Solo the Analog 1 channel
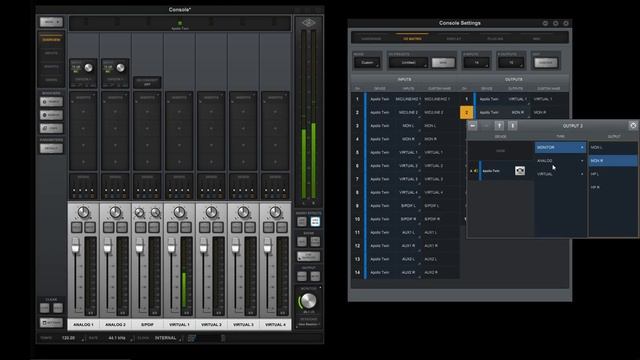The width and height of the screenshot is (640, 360). click(77, 227)
